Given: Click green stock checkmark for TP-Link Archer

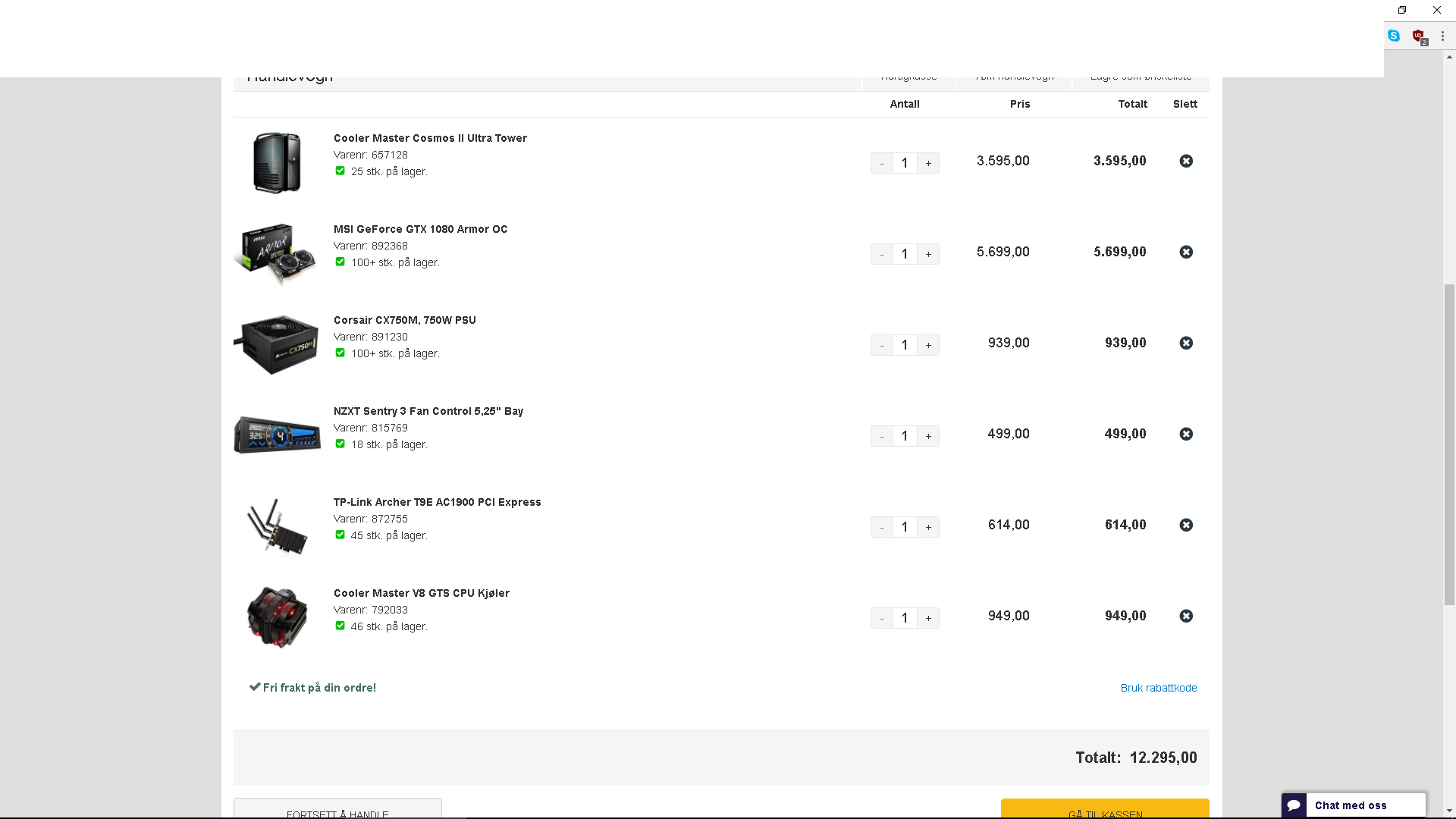Looking at the screenshot, I should coord(340,535).
